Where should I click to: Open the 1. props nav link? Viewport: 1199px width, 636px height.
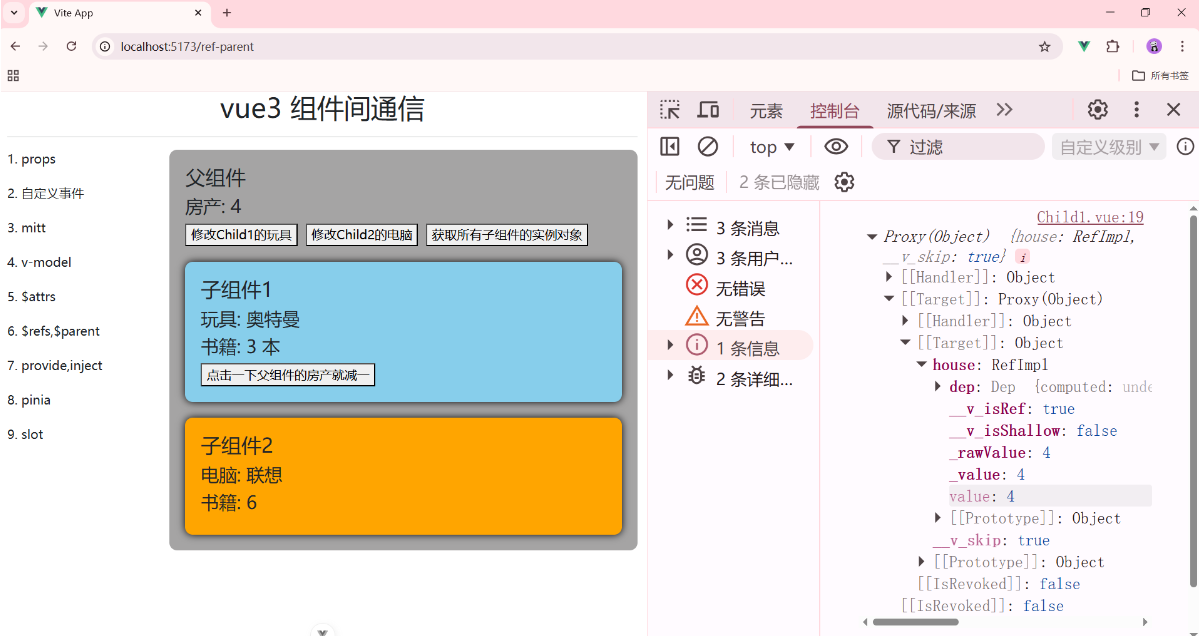click(x=31, y=159)
